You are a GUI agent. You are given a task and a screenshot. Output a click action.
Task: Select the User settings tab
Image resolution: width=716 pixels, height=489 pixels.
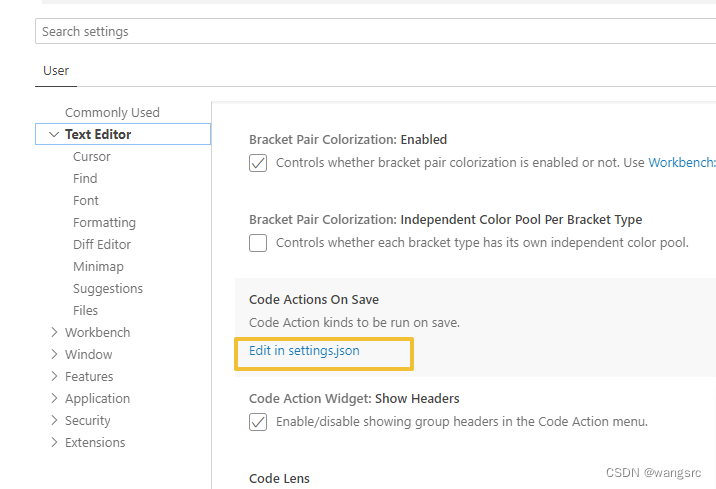click(x=56, y=71)
